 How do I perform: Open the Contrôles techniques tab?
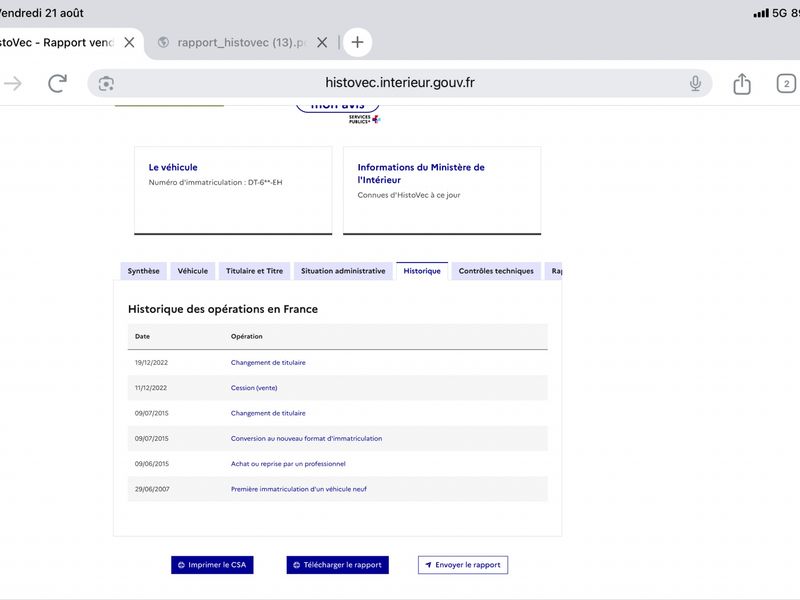[496, 271]
